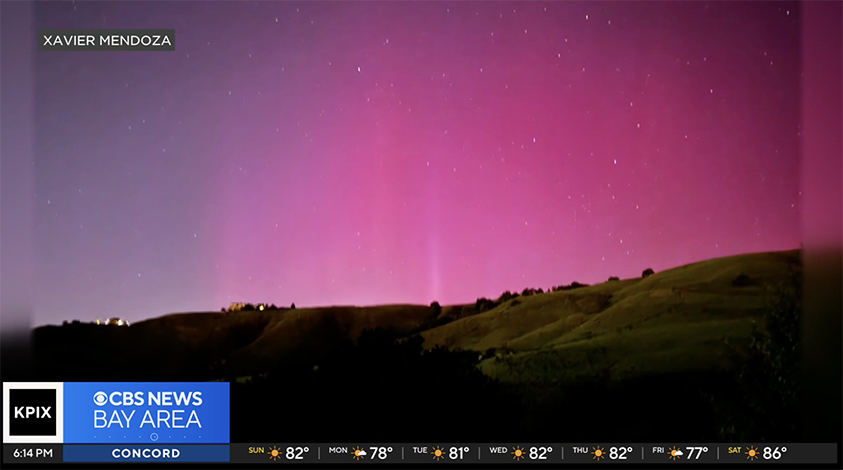Viewport: 843px width, 470px height.
Task: Click Monday's partly cloudy weather icon
Action: [x=358, y=453]
